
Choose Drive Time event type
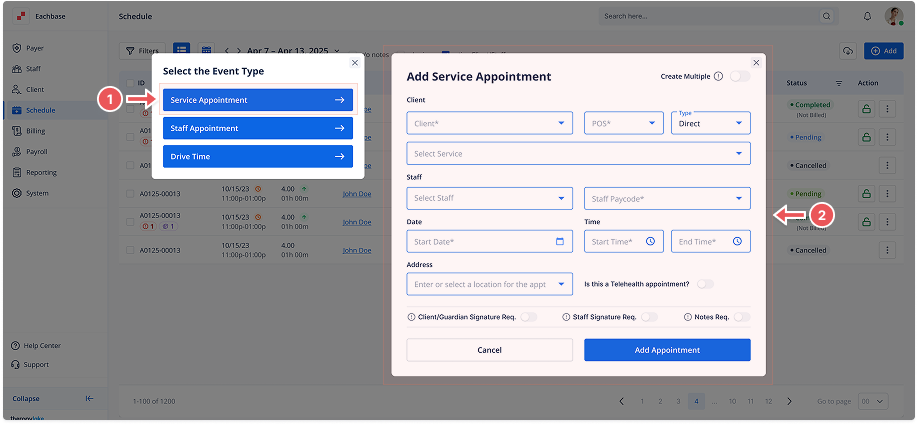point(258,156)
